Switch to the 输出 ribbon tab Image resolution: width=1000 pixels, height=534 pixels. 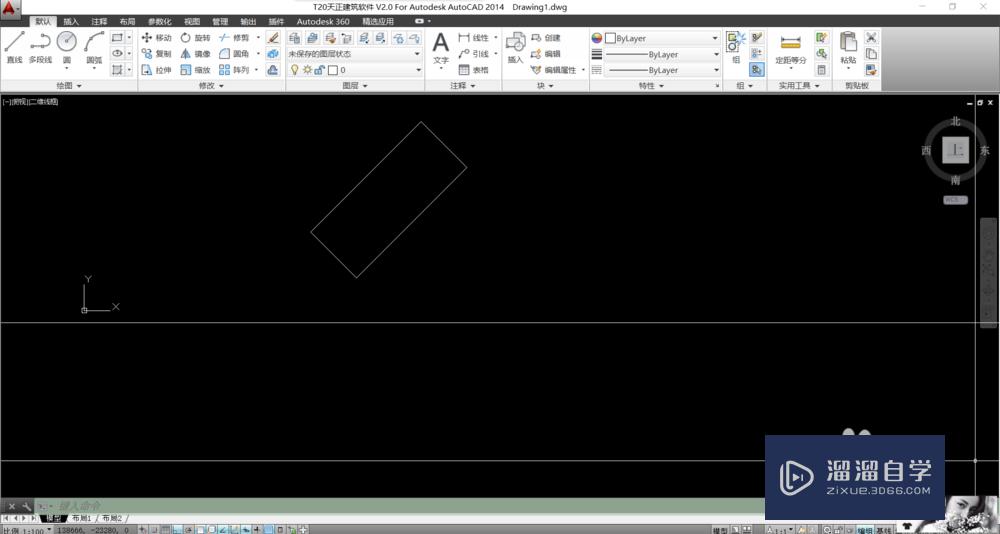pos(248,22)
